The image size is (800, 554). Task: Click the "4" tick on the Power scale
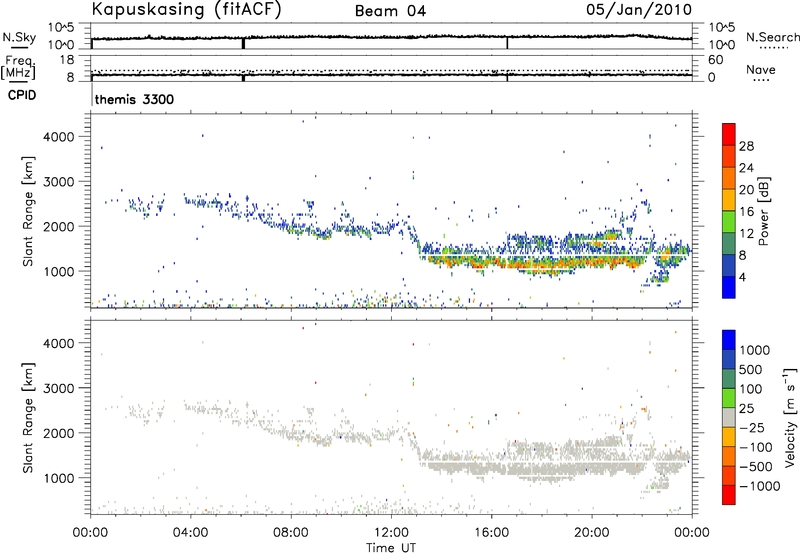pyautogui.click(x=742, y=277)
